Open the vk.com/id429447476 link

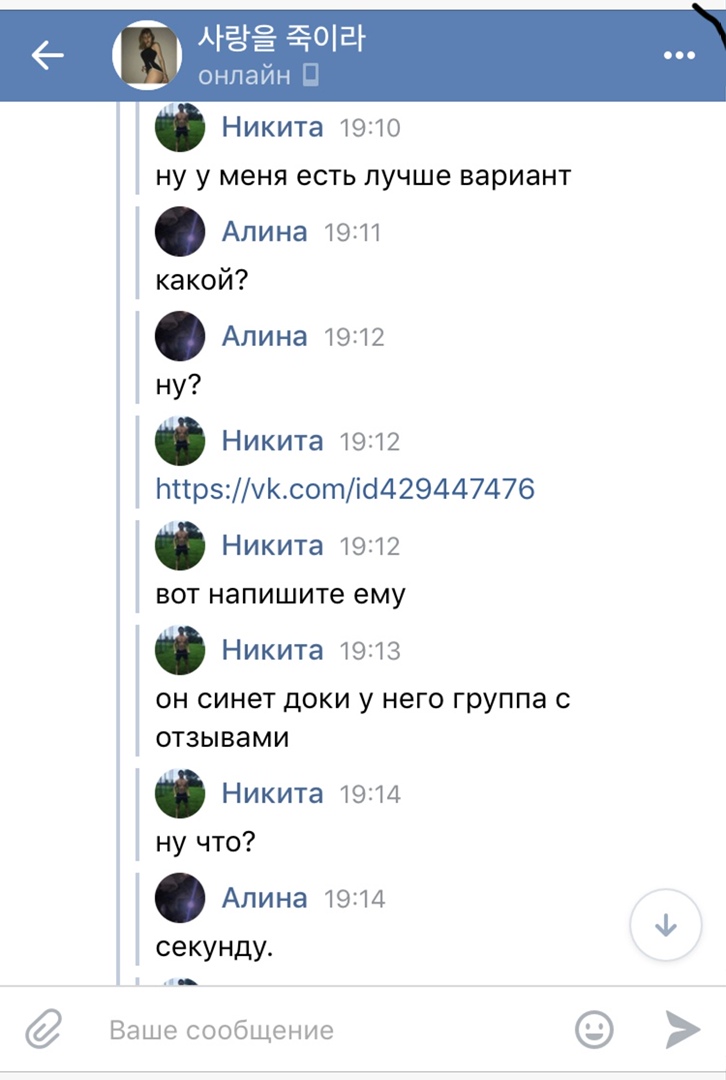(x=345, y=489)
